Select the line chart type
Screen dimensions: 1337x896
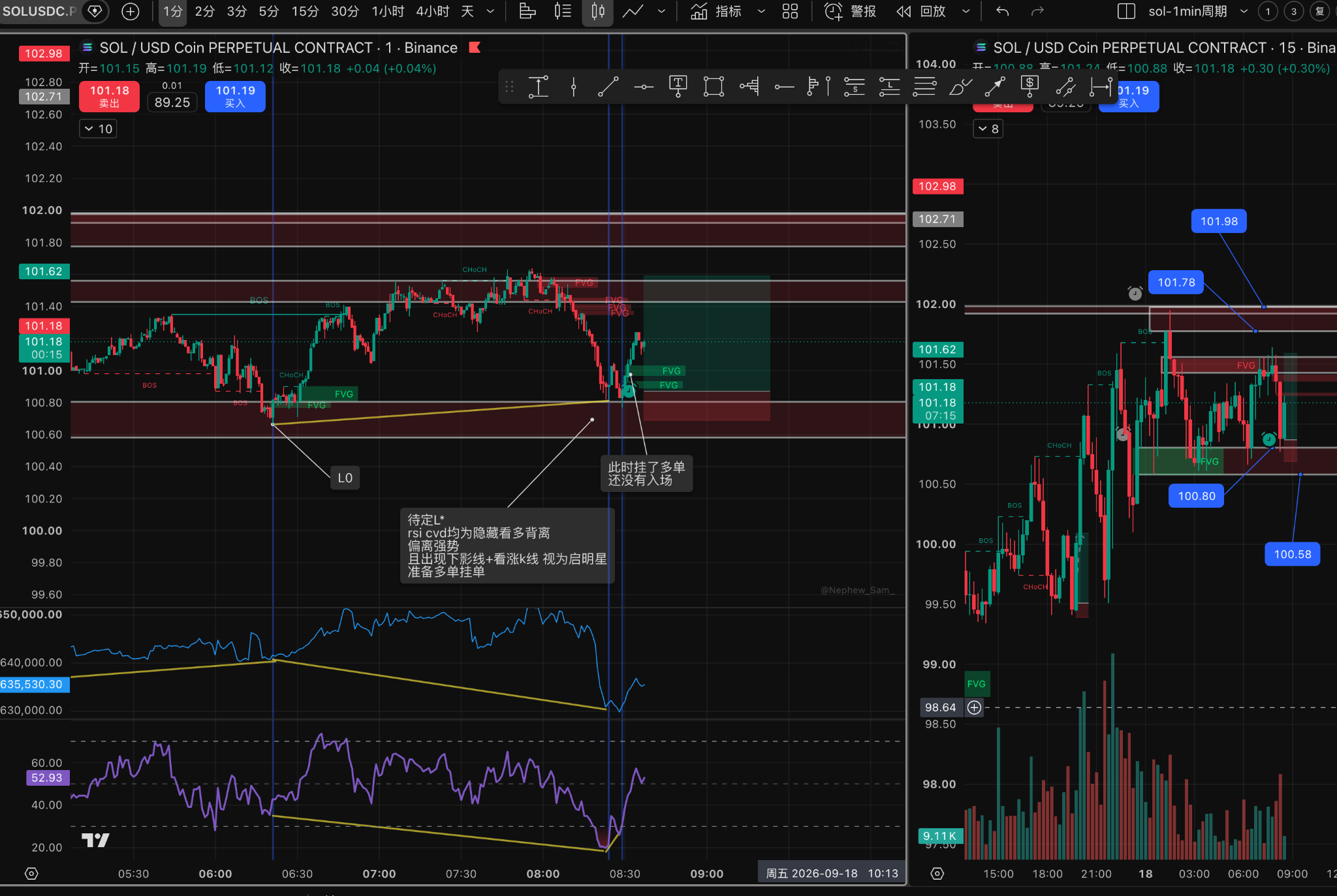633,11
